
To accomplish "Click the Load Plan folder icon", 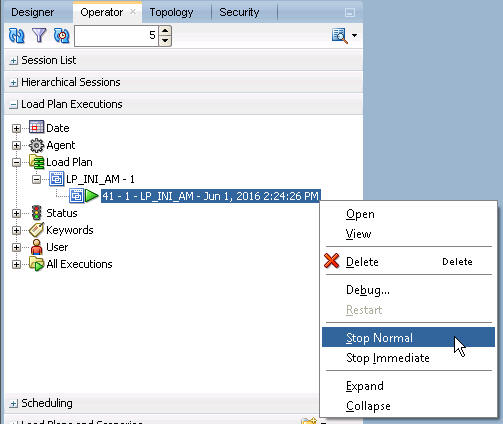I will 36,162.
